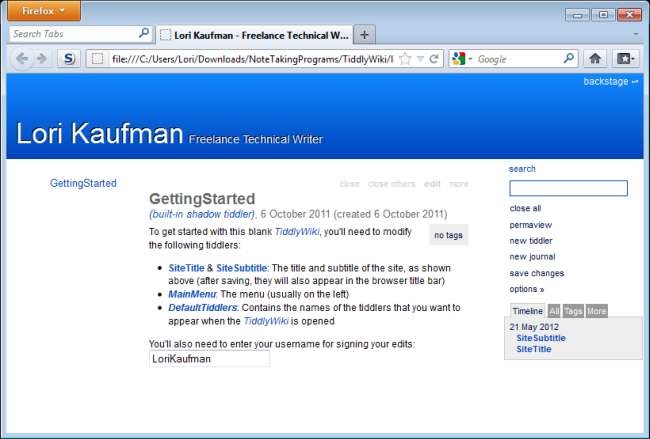
Task: Click the Search Tabs magnifier icon
Action: pyautogui.click(x=143, y=33)
